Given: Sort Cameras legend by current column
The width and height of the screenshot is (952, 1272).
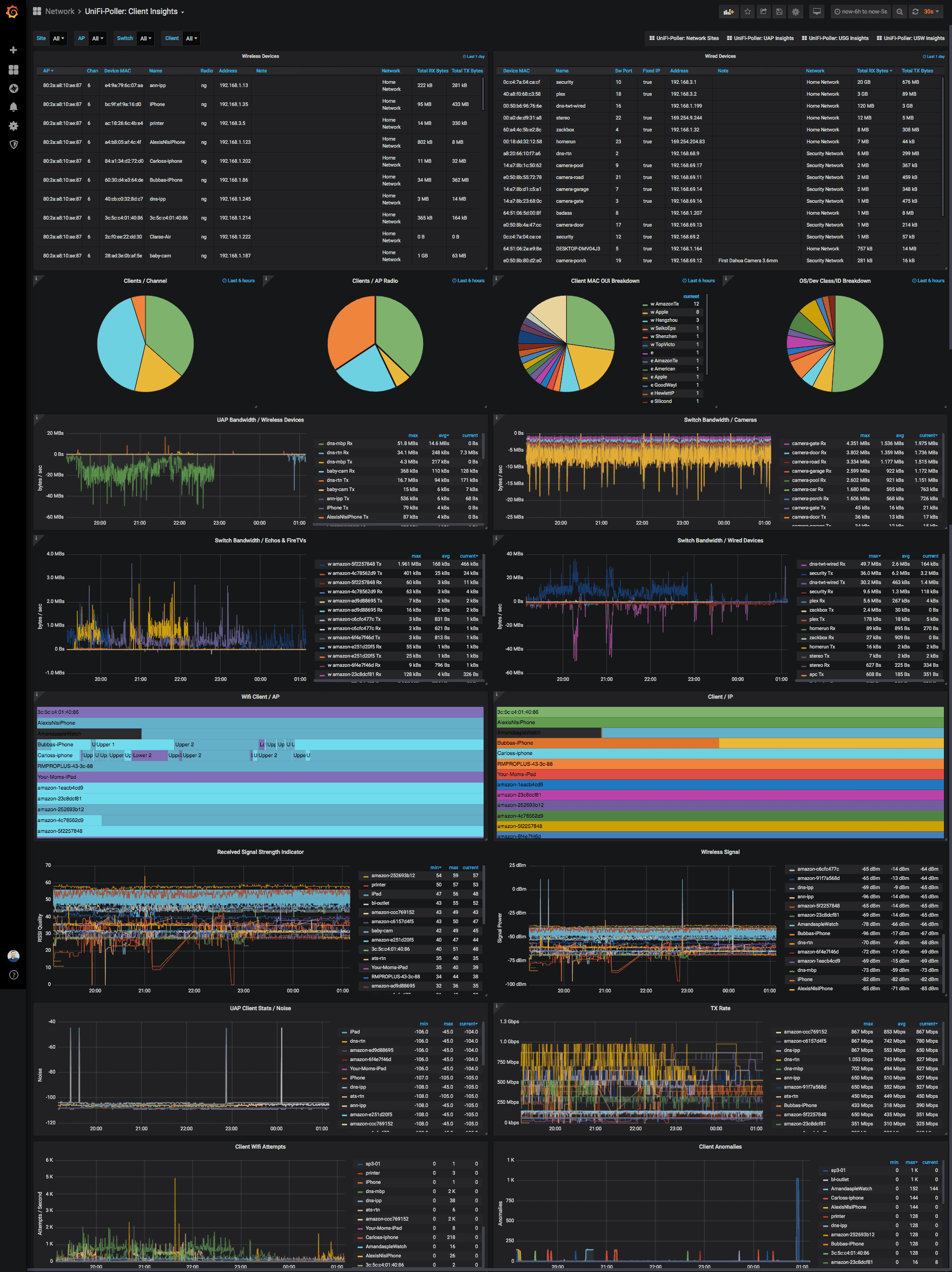Looking at the screenshot, I should click(x=928, y=435).
